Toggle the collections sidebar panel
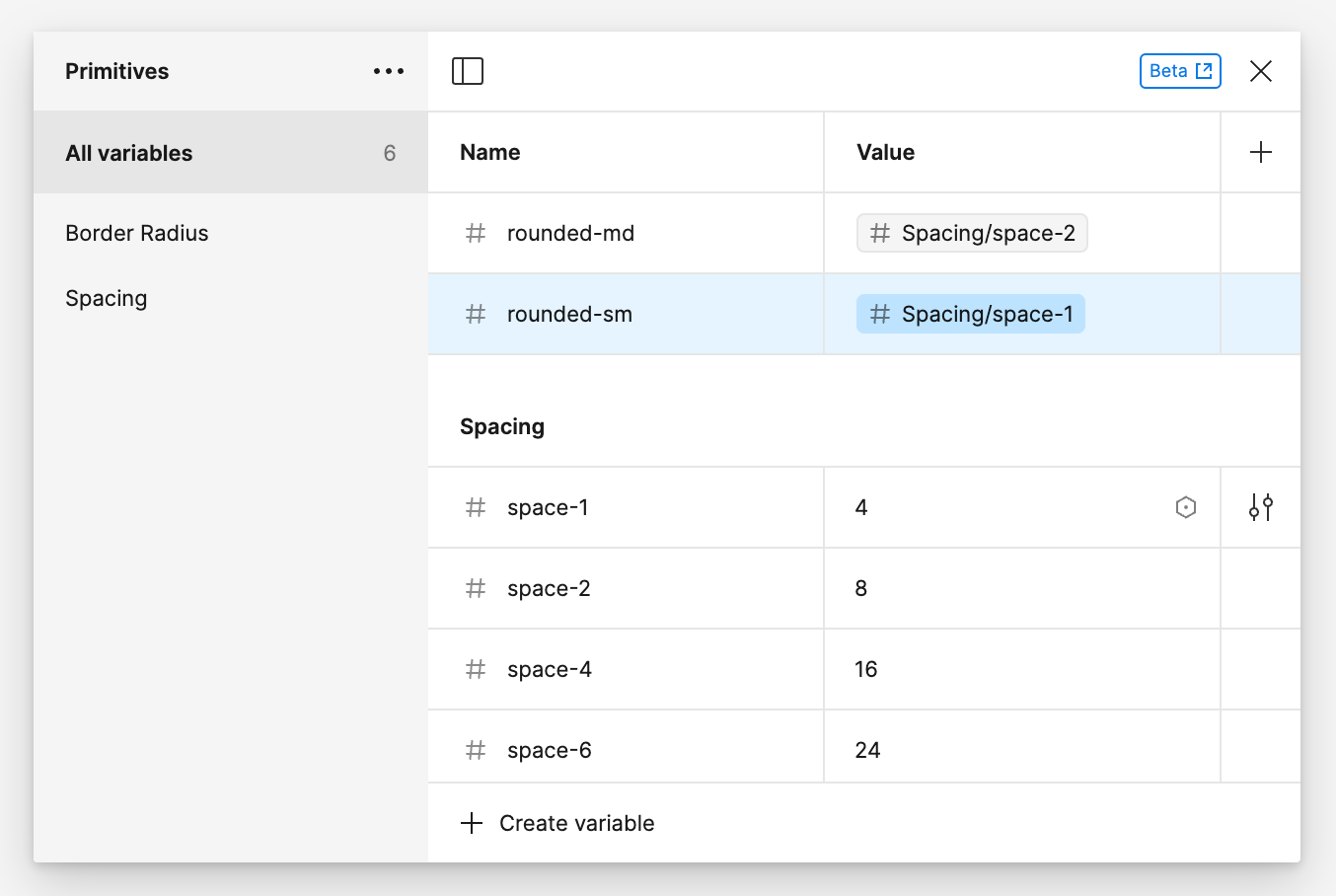1336x896 pixels. (x=468, y=70)
